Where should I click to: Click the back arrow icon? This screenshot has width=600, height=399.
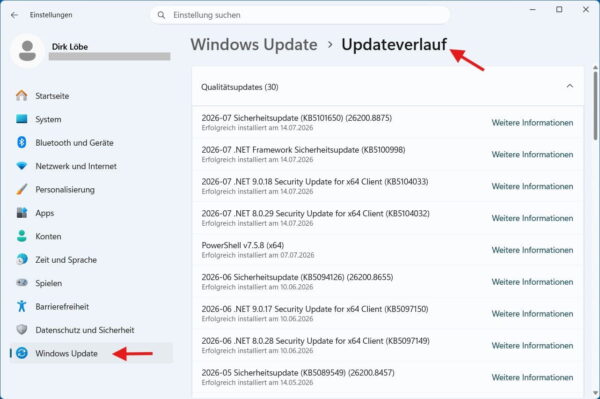click(x=15, y=15)
